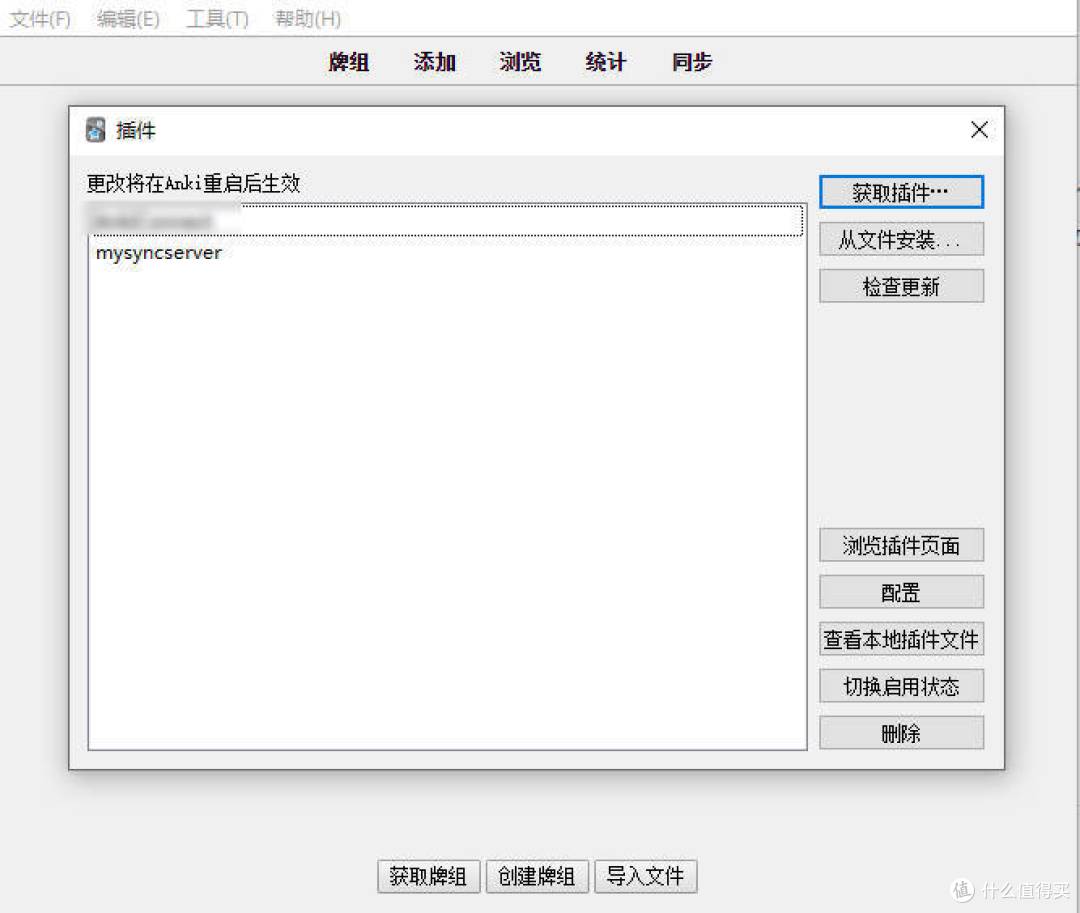Start a sync with 同步
This screenshot has height=913, width=1080.
(690, 62)
